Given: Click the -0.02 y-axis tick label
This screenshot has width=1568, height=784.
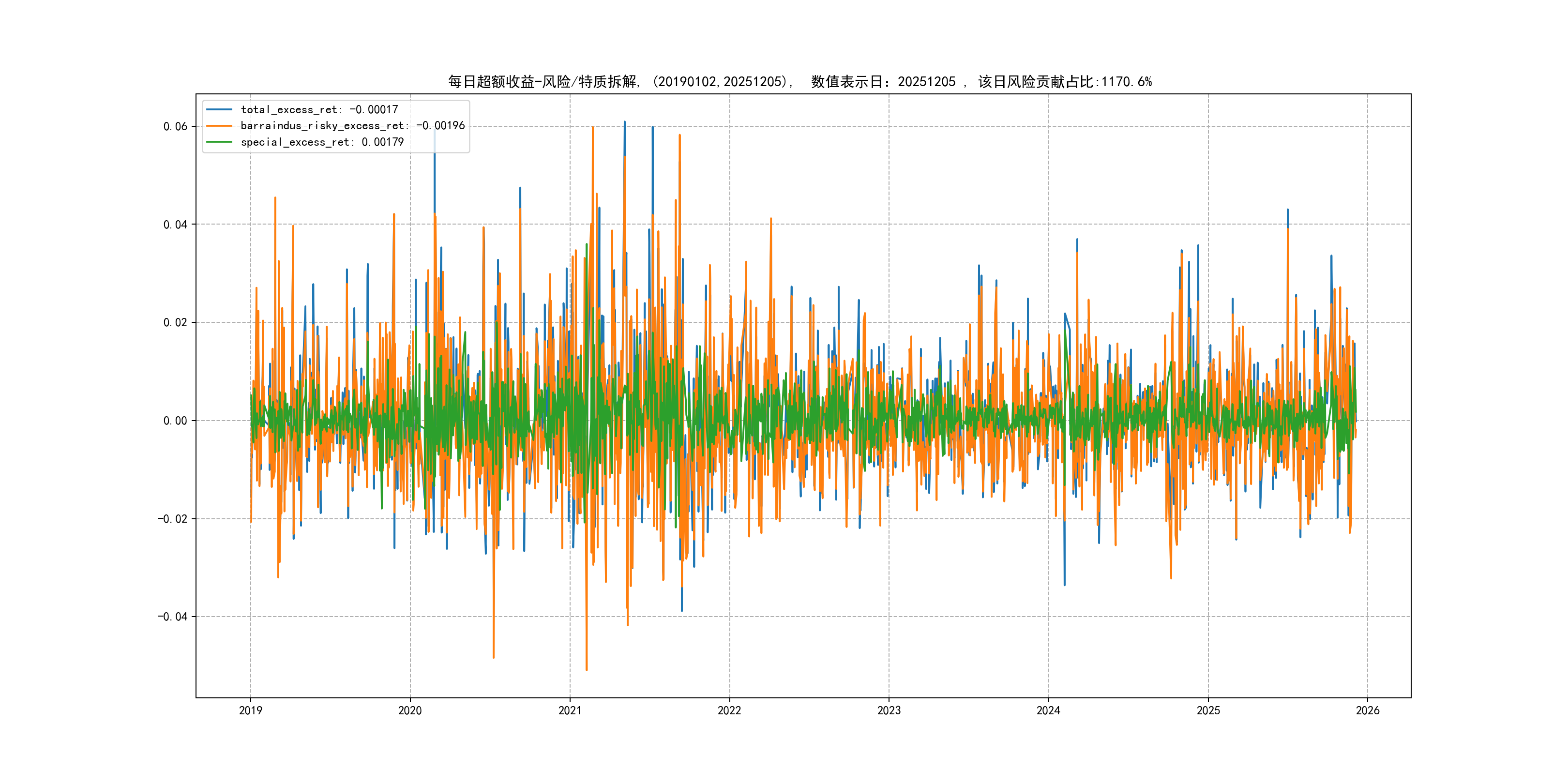Looking at the screenshot, I should pyautogui.click(x=173, y=519).
